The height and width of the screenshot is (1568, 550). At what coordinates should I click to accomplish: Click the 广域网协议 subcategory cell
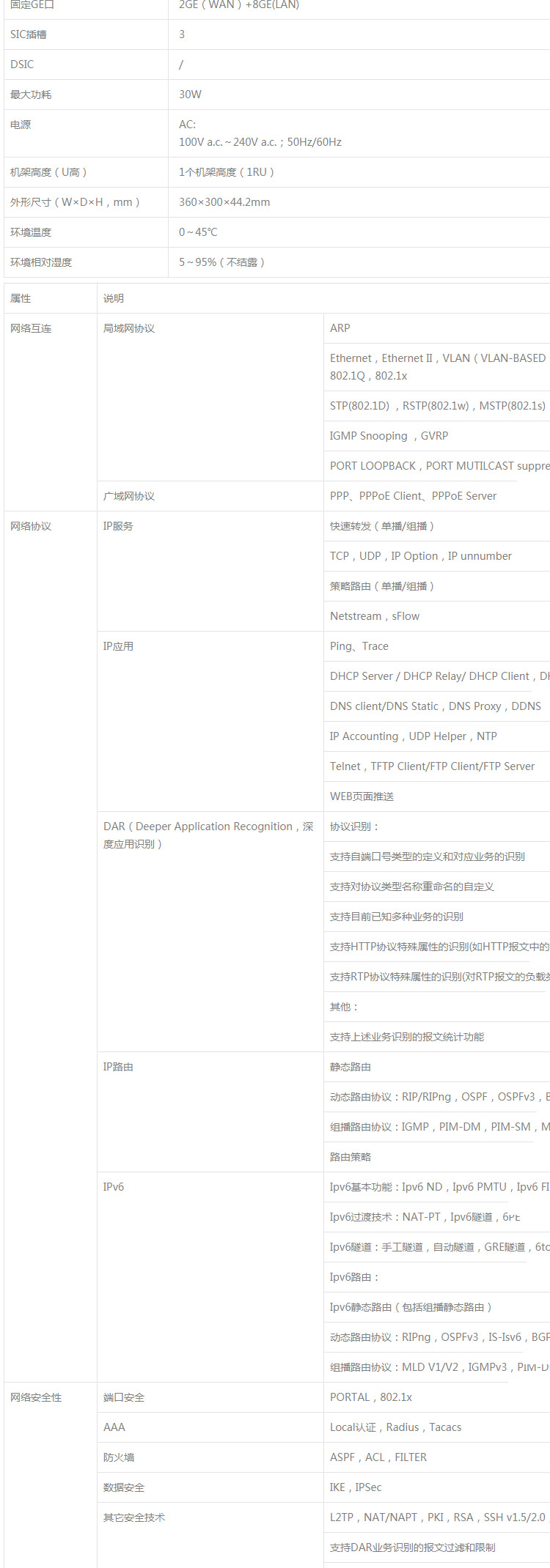click(129, 496)
